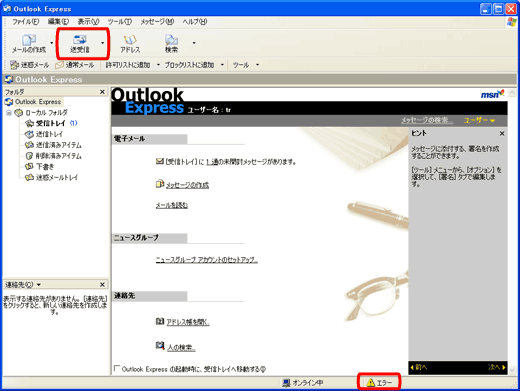520x391 pixels.
Task: Open the ツール toolbar dropdown arrow
Action: [257, 65]
